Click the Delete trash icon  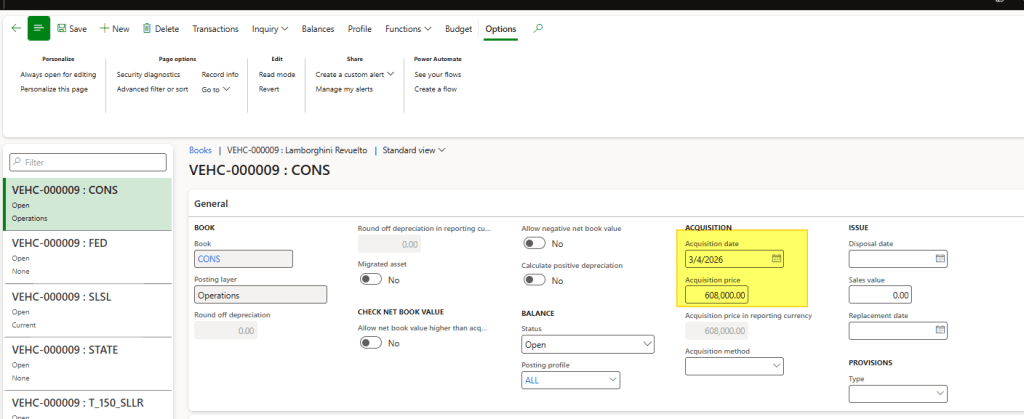pyautogui.click(x=148, y=29)
